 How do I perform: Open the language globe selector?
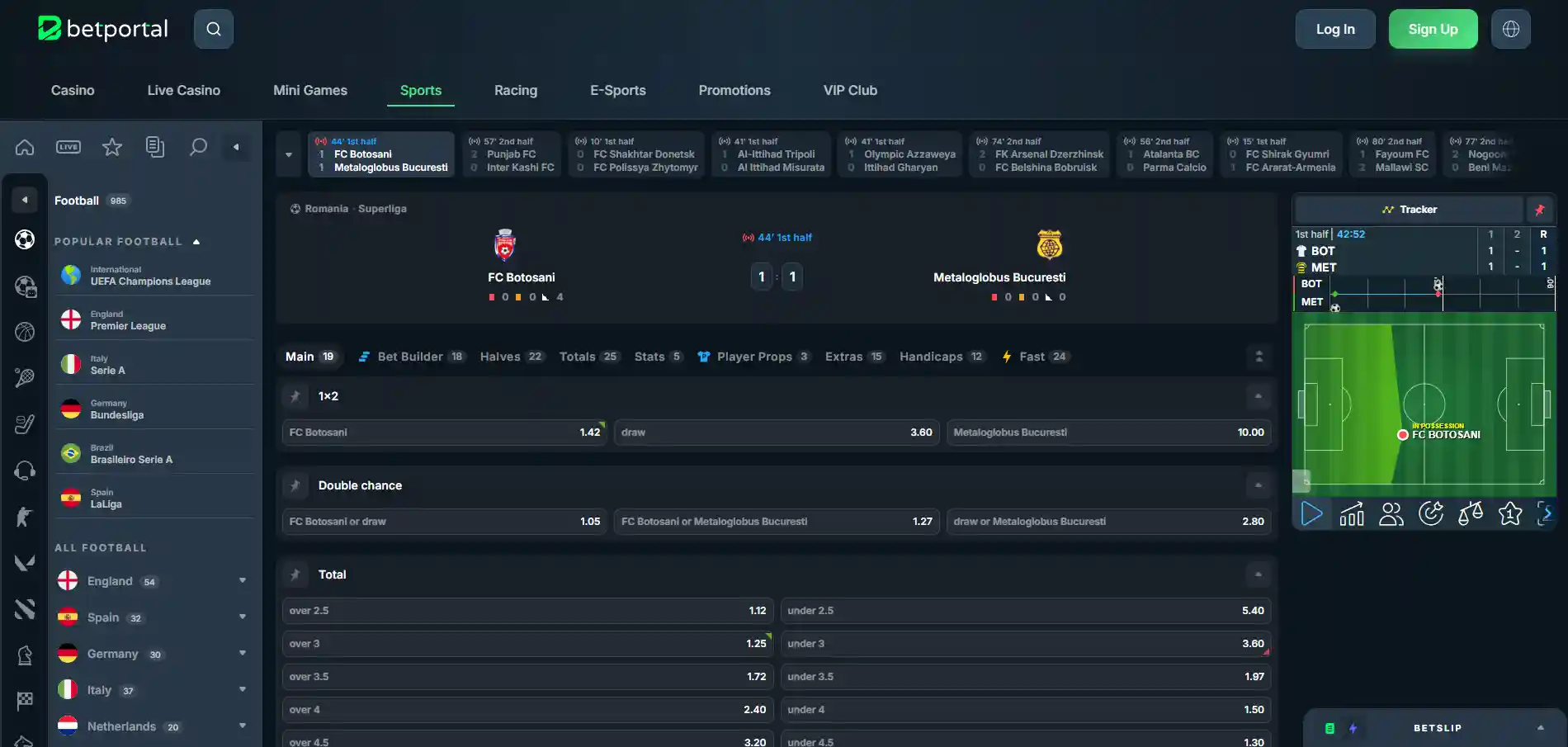pyautogui.click(x=1511, y=29)
